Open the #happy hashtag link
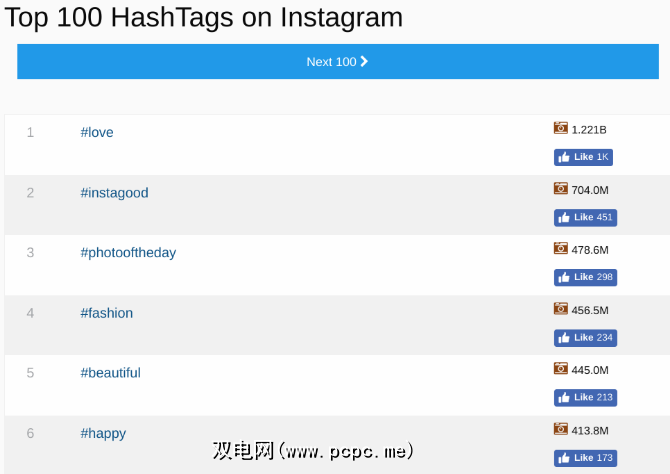 103,433
